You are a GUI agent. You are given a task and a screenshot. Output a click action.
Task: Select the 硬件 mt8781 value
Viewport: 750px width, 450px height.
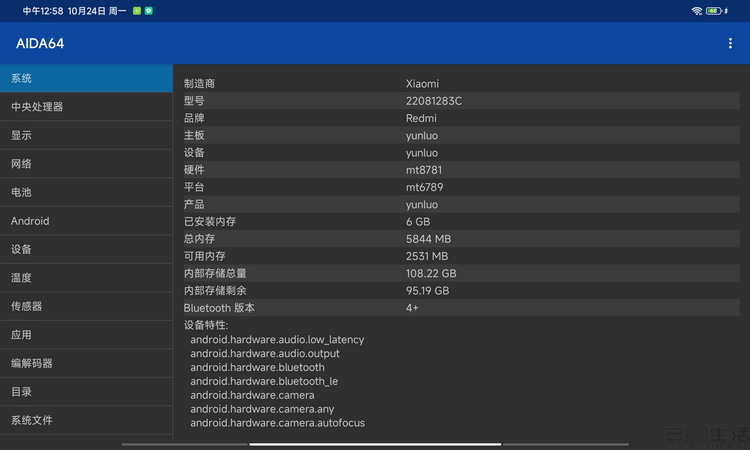(424, 170)
